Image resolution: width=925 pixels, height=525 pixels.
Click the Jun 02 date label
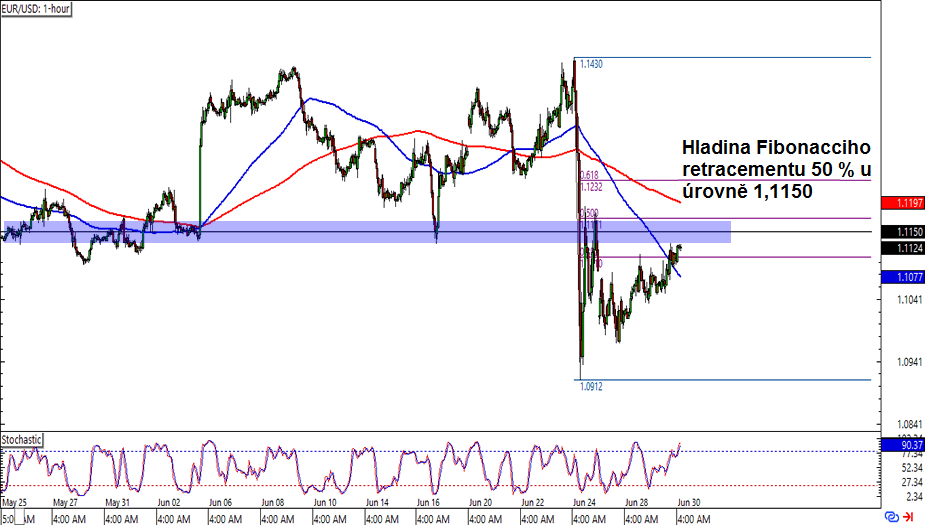pos(169,503)
